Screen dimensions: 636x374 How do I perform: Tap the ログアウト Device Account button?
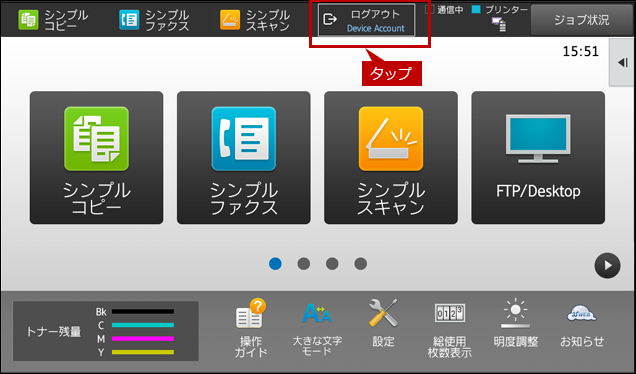(x=367, y=20)
